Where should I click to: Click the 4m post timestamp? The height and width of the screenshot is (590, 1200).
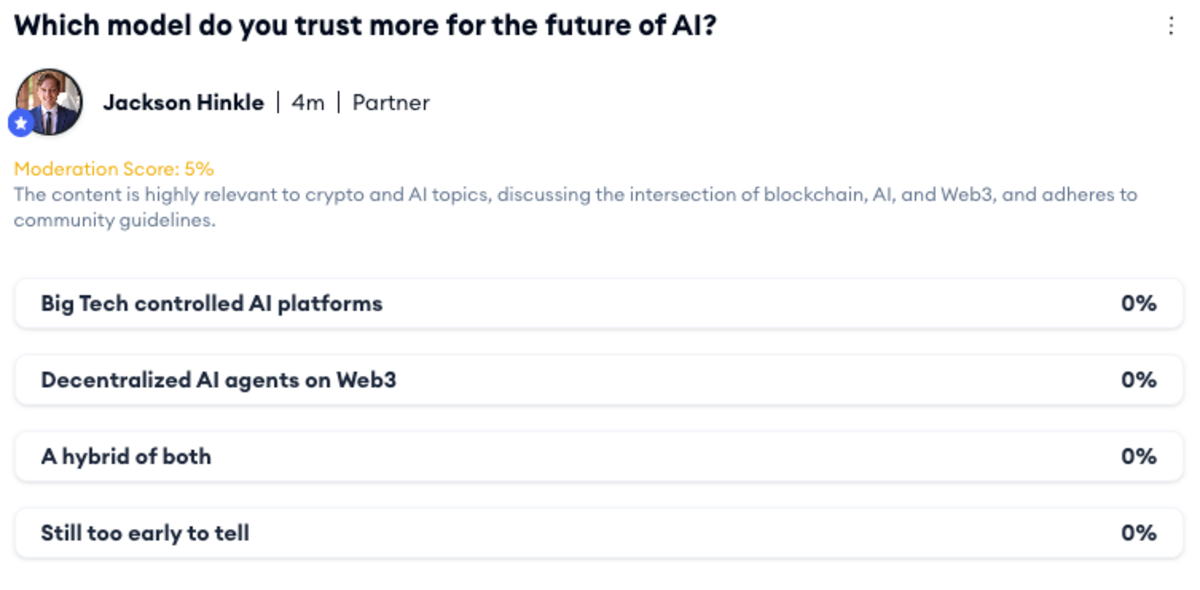[308, 102]
